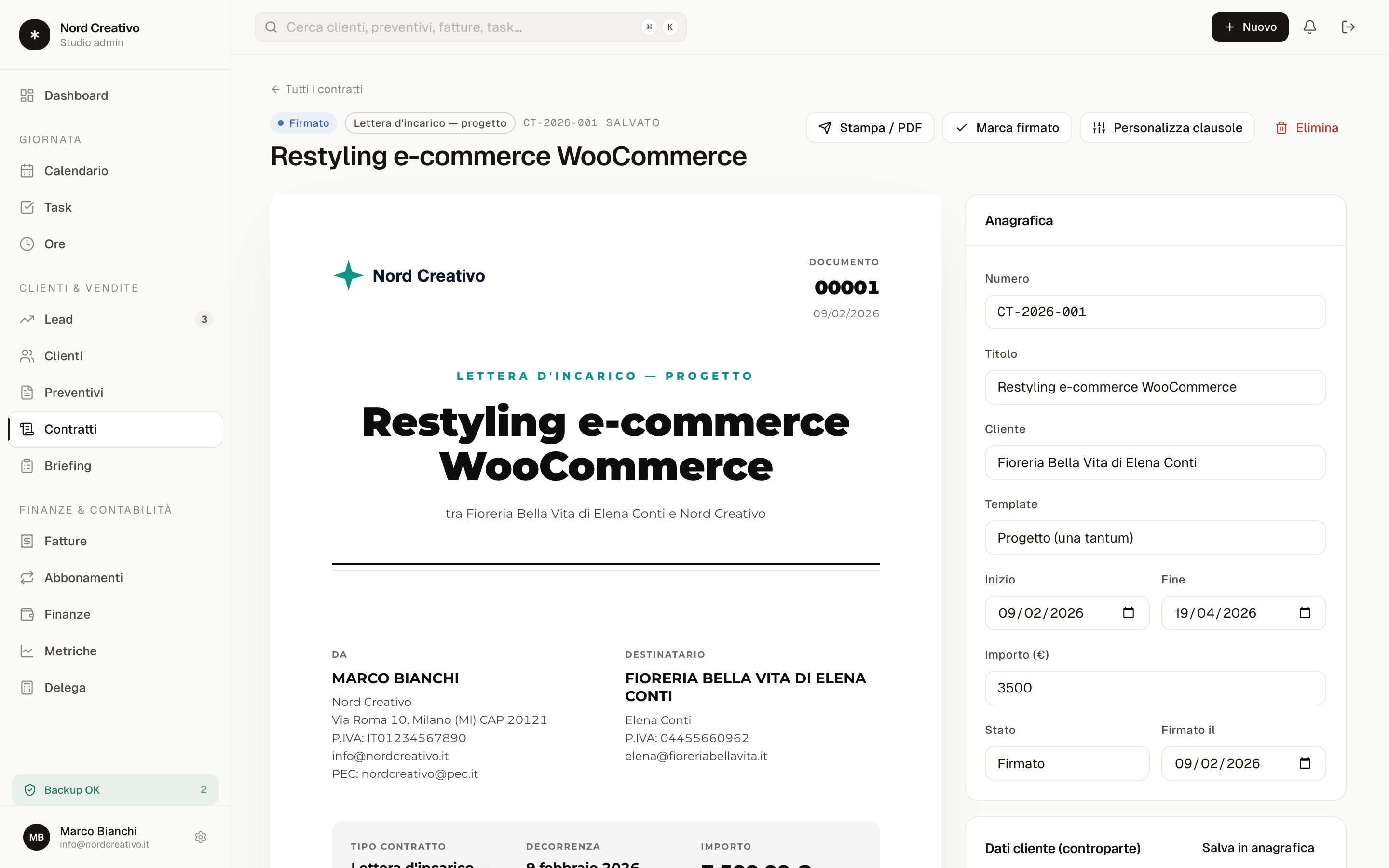
Task: Edit the Titolo input field
Action: pyautogui.click(x=1155, y=387)
